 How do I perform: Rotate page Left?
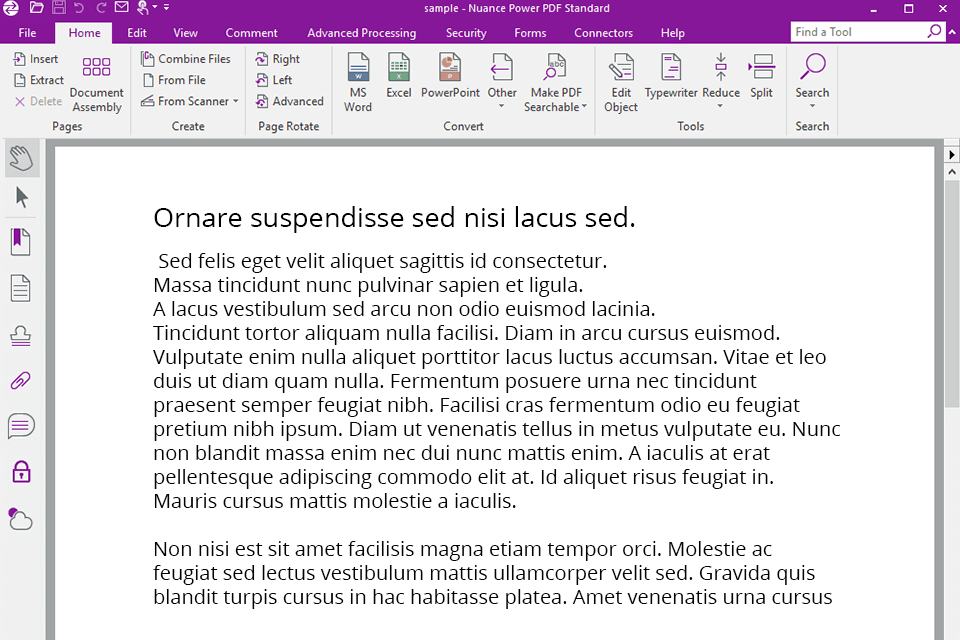point(274,80)
